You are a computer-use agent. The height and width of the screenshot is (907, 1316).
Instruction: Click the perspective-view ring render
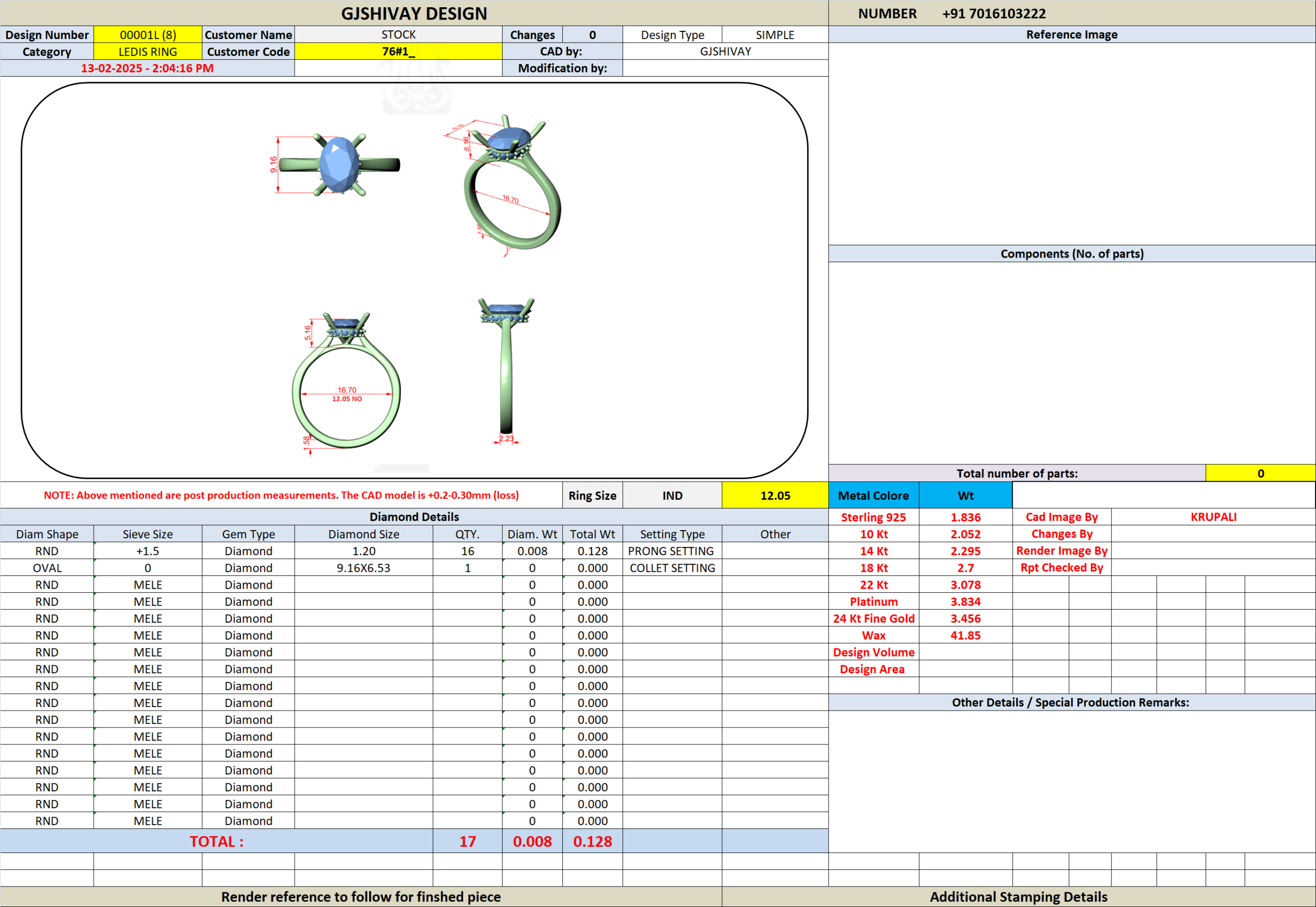[x=511, y=185]
